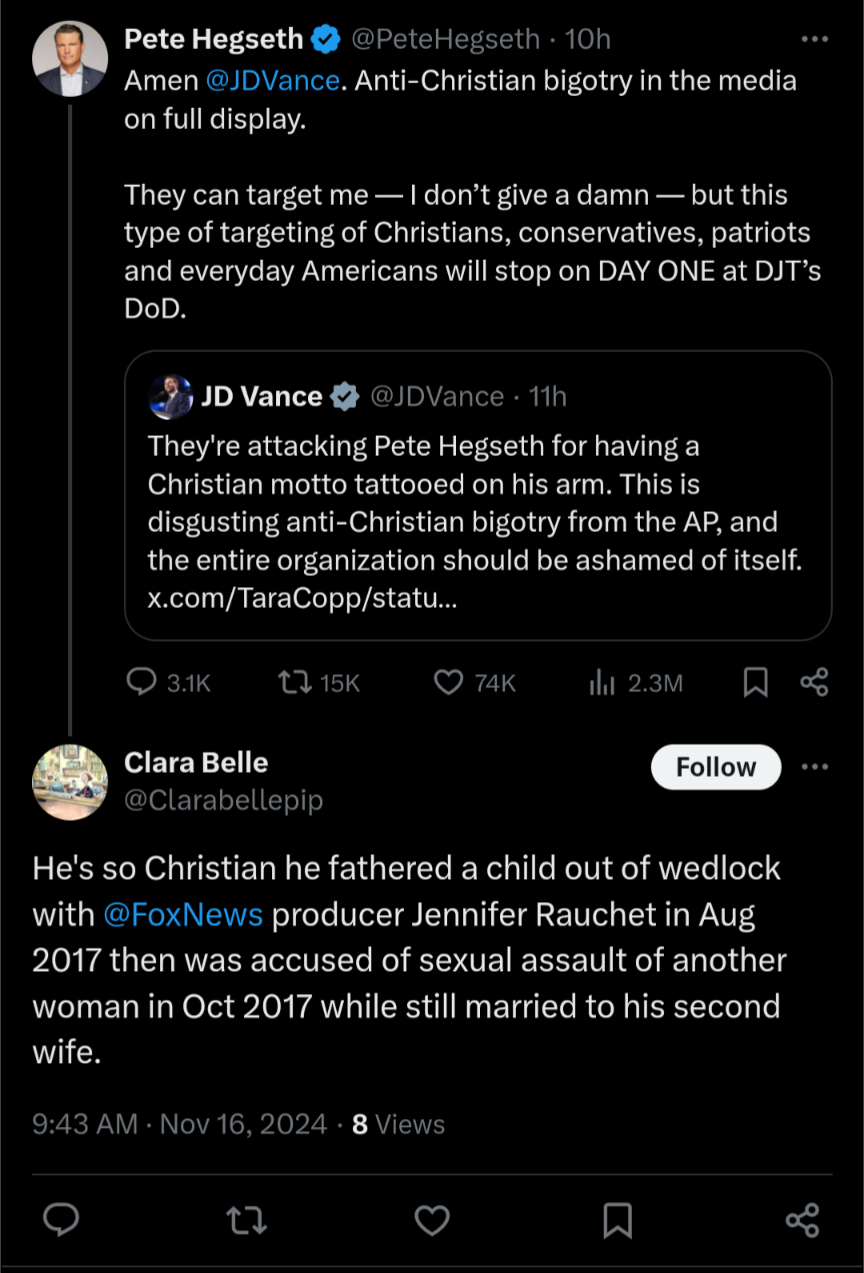Open more options next to Follow button
Viewport: 864px width, 1273px height.
coord(815,767)
